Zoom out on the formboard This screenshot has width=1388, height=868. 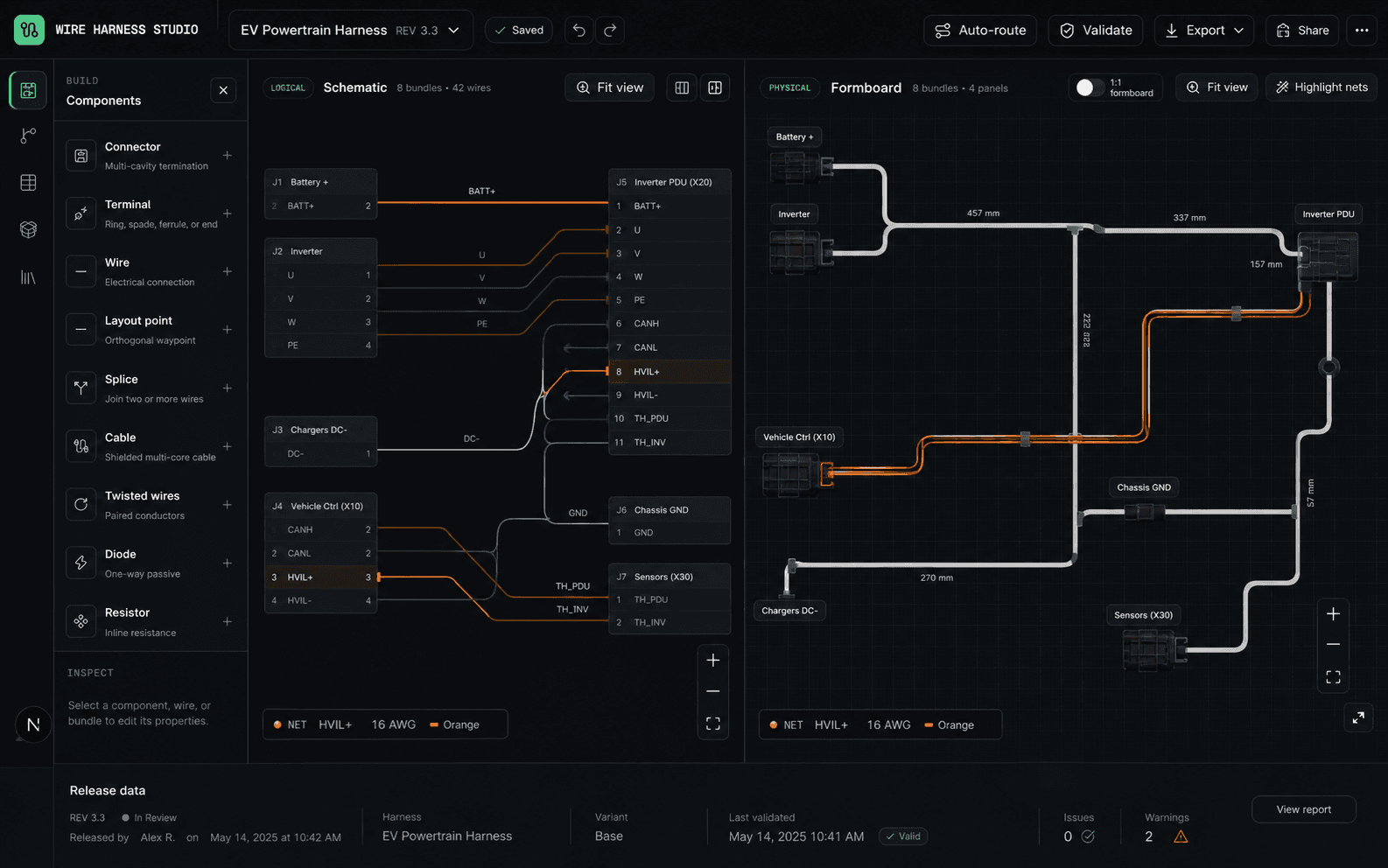tap(1333, 645)
